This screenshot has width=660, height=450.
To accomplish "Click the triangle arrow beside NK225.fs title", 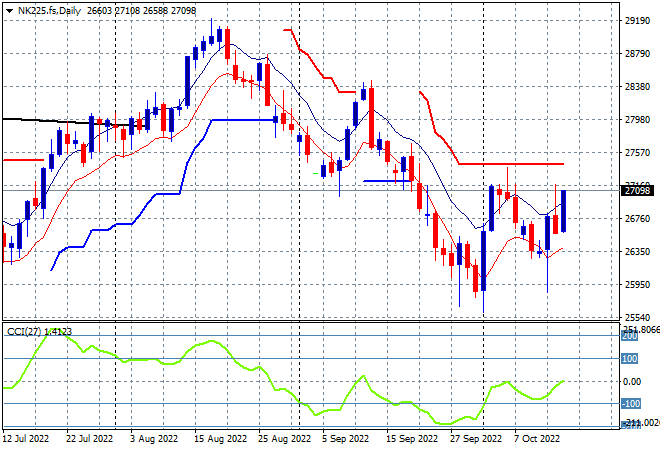I will [9, 11].
